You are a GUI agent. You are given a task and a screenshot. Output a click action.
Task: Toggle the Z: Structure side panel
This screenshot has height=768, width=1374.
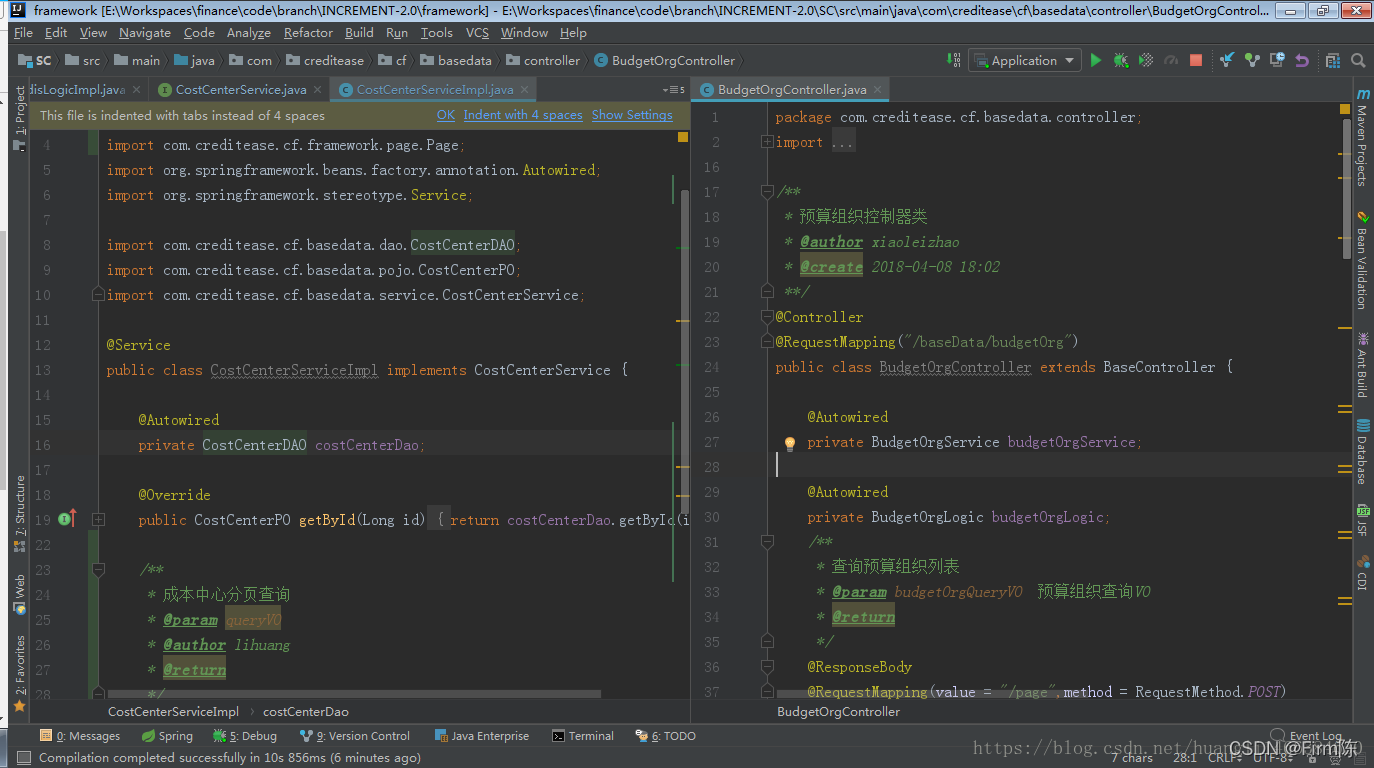point(20,514)
